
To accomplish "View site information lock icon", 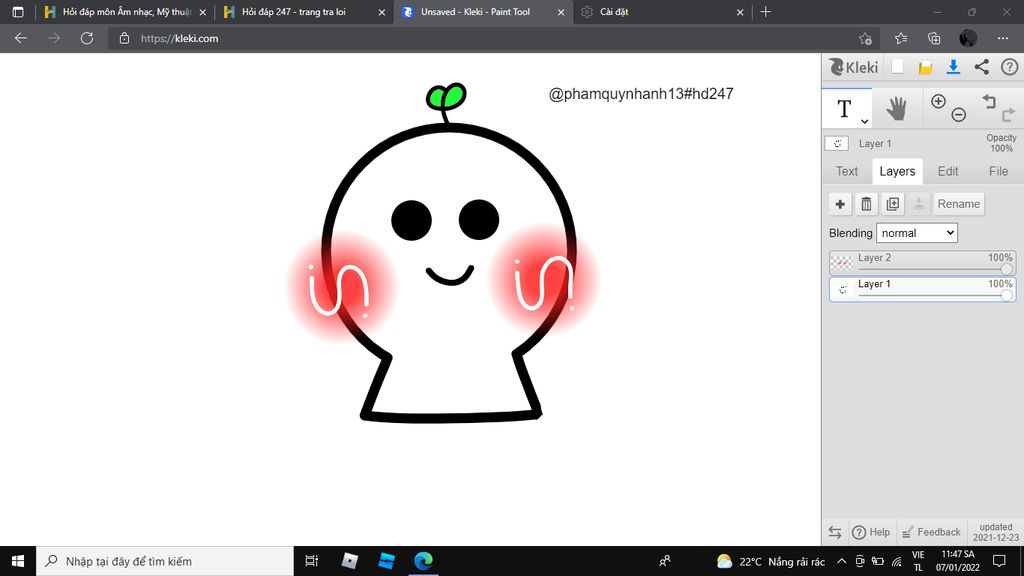I will coord(124,39).
